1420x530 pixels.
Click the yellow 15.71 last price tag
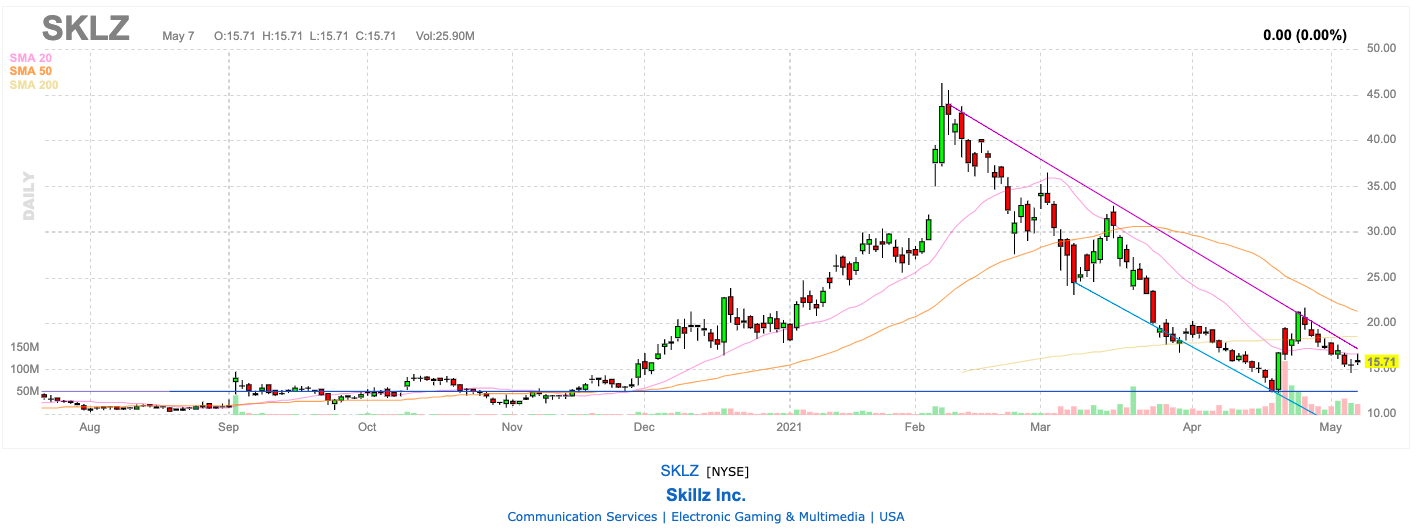pos(1380,361)
